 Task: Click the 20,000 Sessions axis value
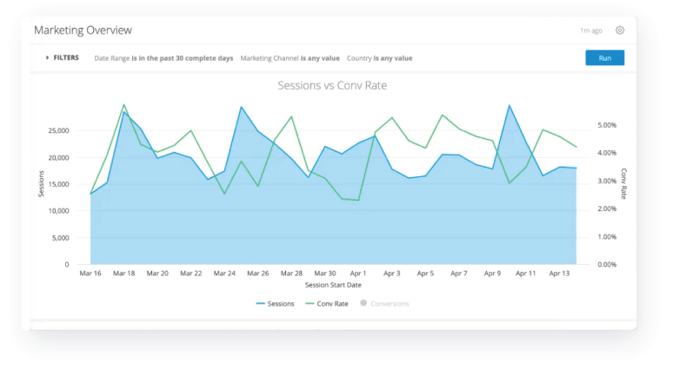(58, 158)
